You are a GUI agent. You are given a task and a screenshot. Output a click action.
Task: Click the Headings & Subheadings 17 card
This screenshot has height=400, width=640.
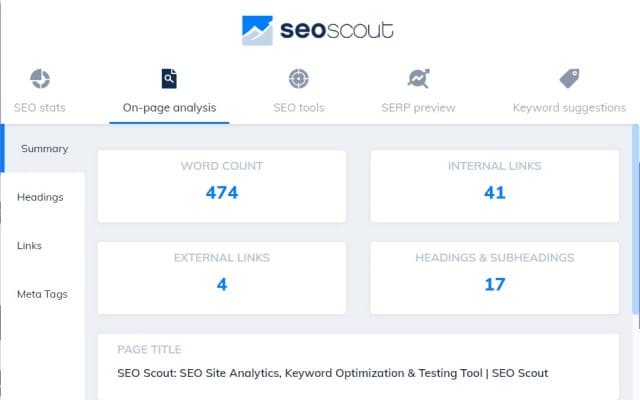point(495,278)
